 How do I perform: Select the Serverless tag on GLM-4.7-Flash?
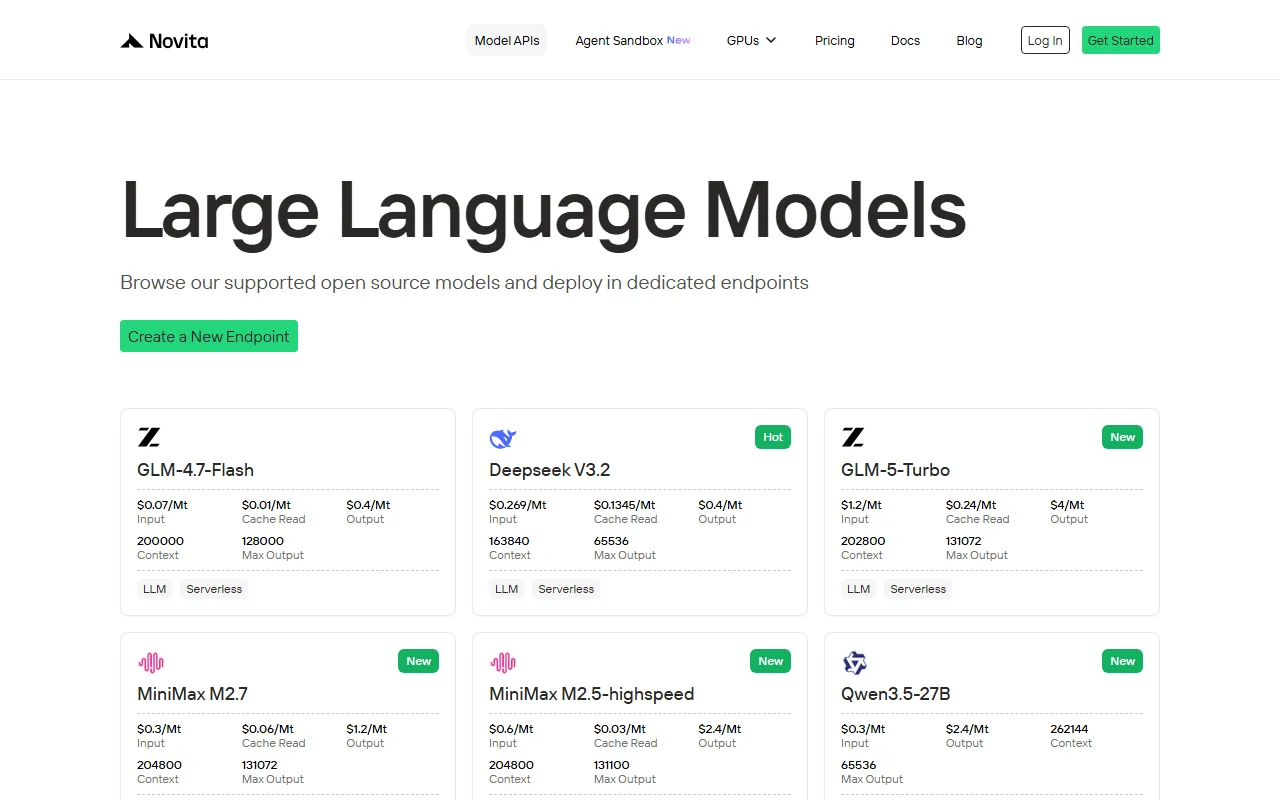[214, 589]
